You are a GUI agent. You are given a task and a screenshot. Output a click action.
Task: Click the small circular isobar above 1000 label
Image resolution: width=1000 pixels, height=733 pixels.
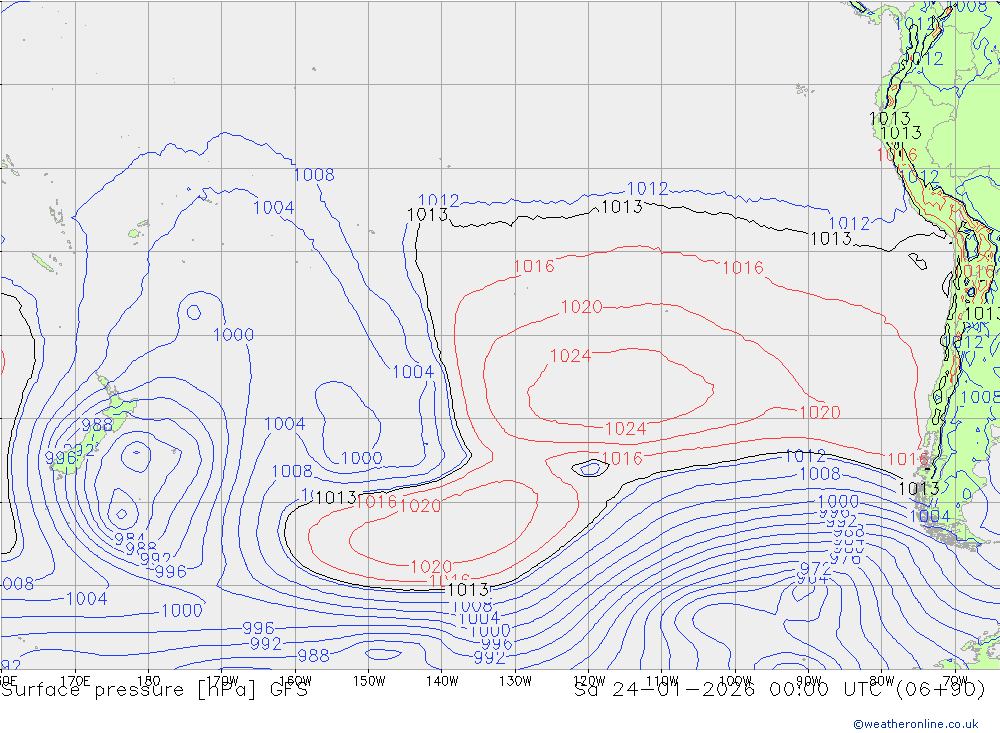[x=193, y=312]
